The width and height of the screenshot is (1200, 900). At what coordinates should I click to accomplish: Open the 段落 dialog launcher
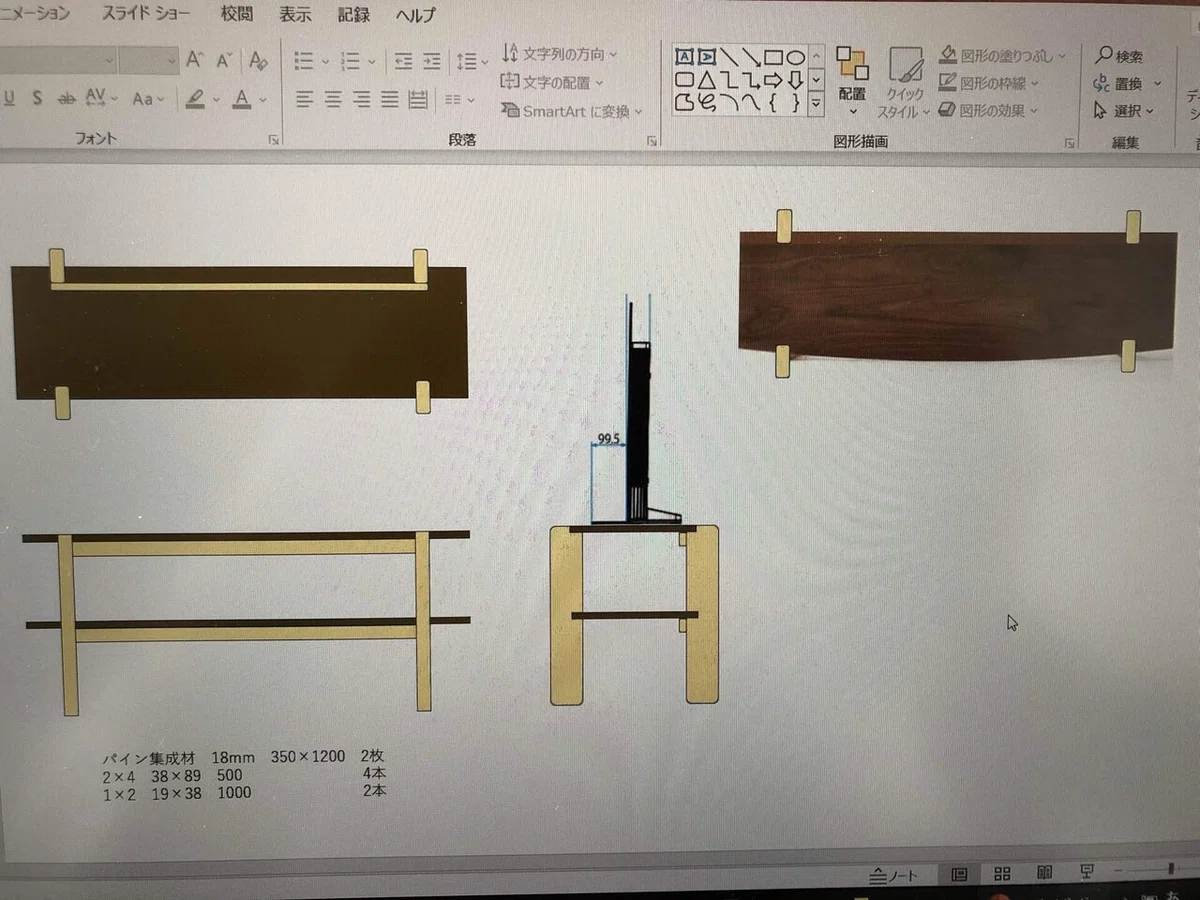click(651, 142)
